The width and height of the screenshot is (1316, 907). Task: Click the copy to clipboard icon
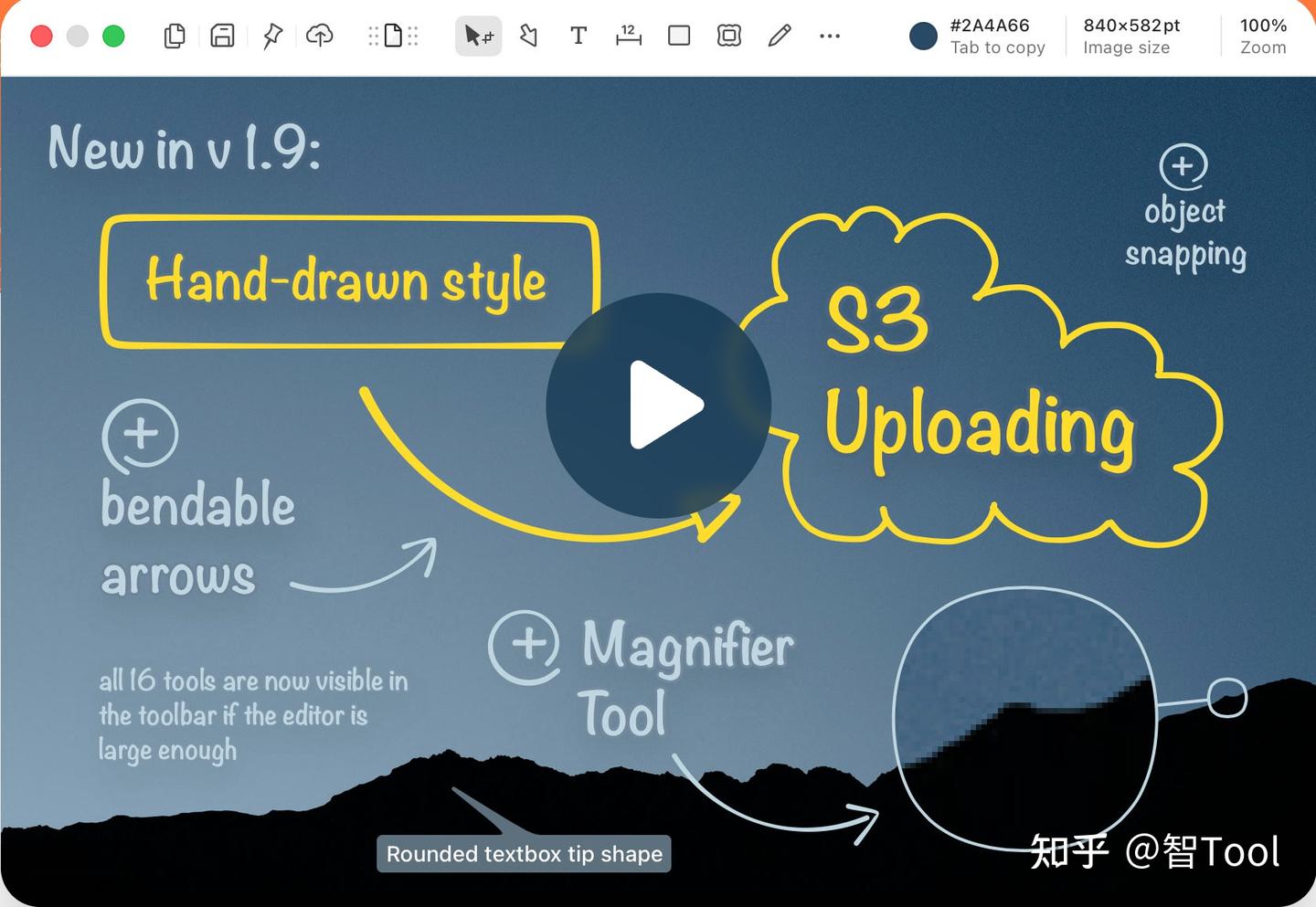tap(175, 36)
